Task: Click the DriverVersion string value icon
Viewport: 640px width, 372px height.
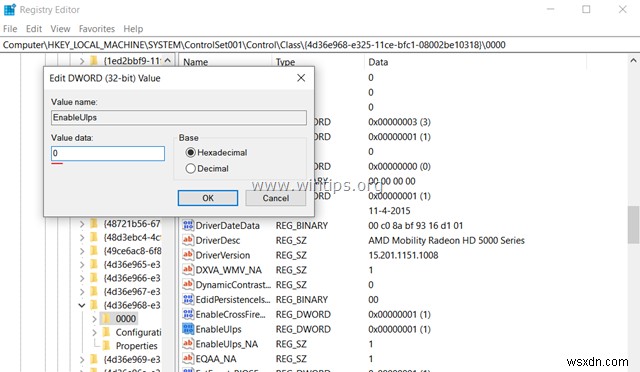Action: click(x=188, y=255)
